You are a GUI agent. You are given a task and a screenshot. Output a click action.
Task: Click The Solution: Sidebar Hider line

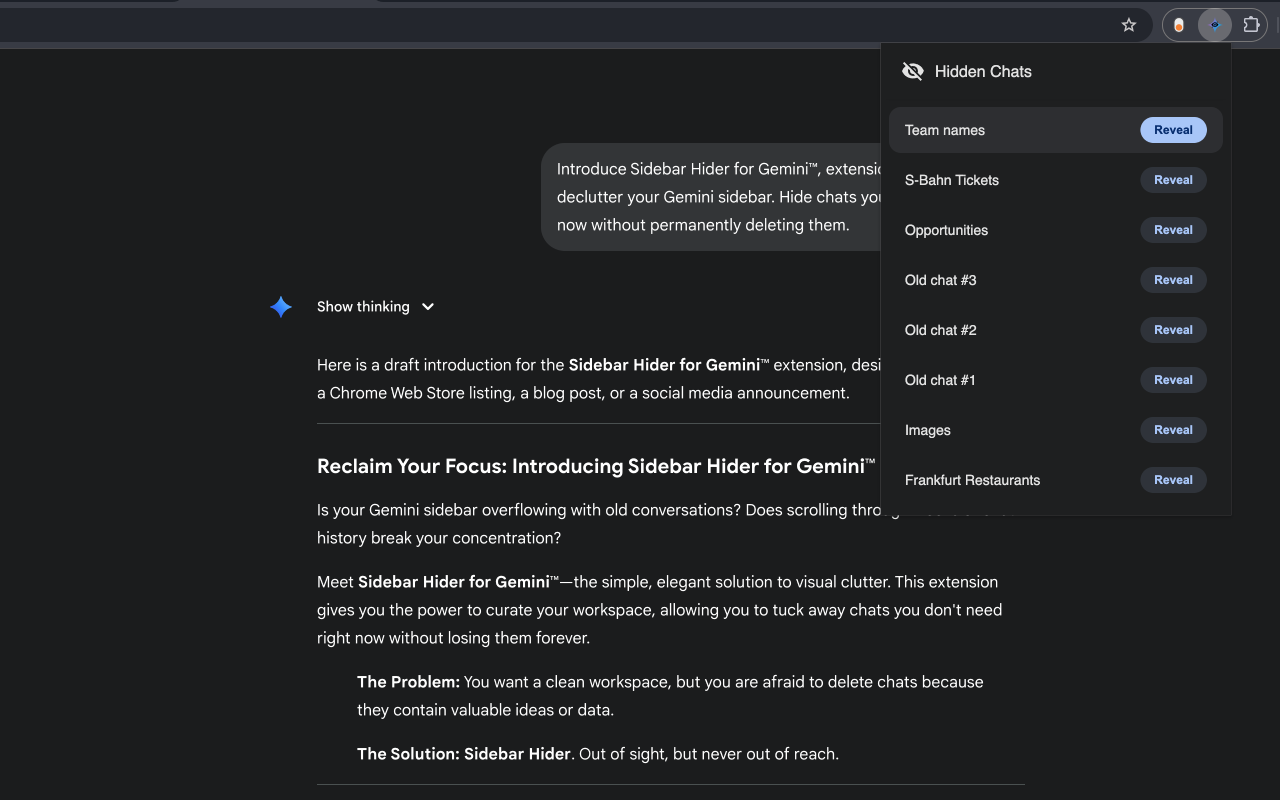598,754
